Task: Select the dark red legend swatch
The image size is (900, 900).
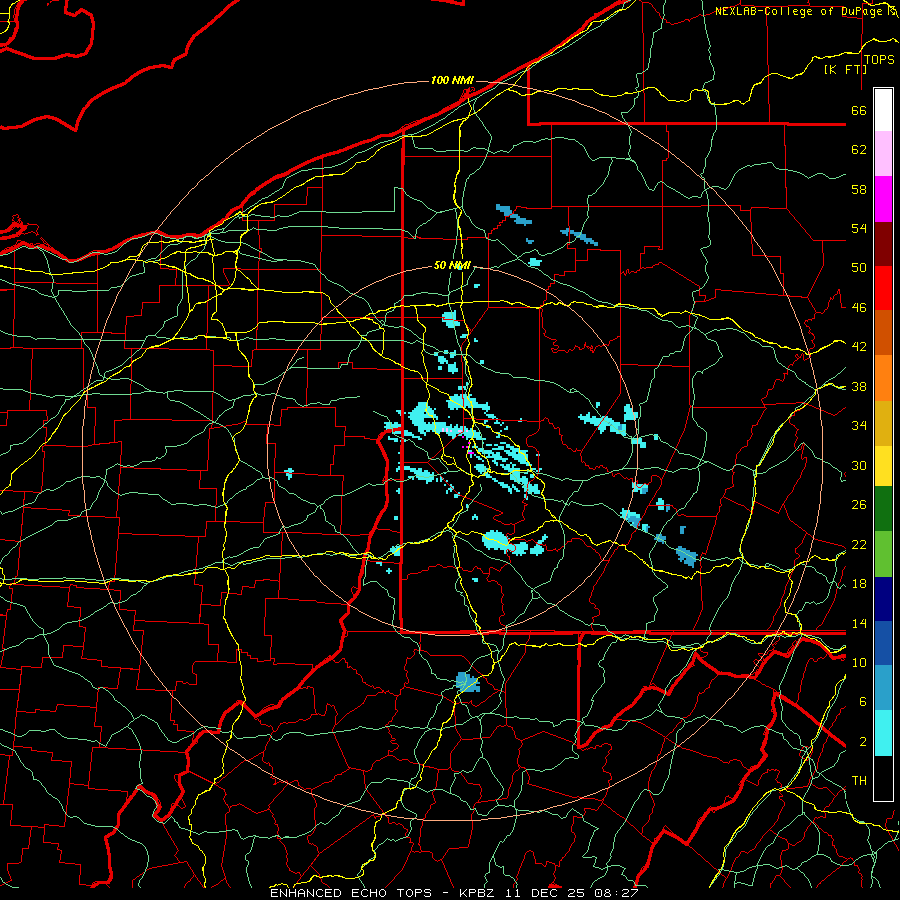Action: pyautogui.click(x=883, y=244)
